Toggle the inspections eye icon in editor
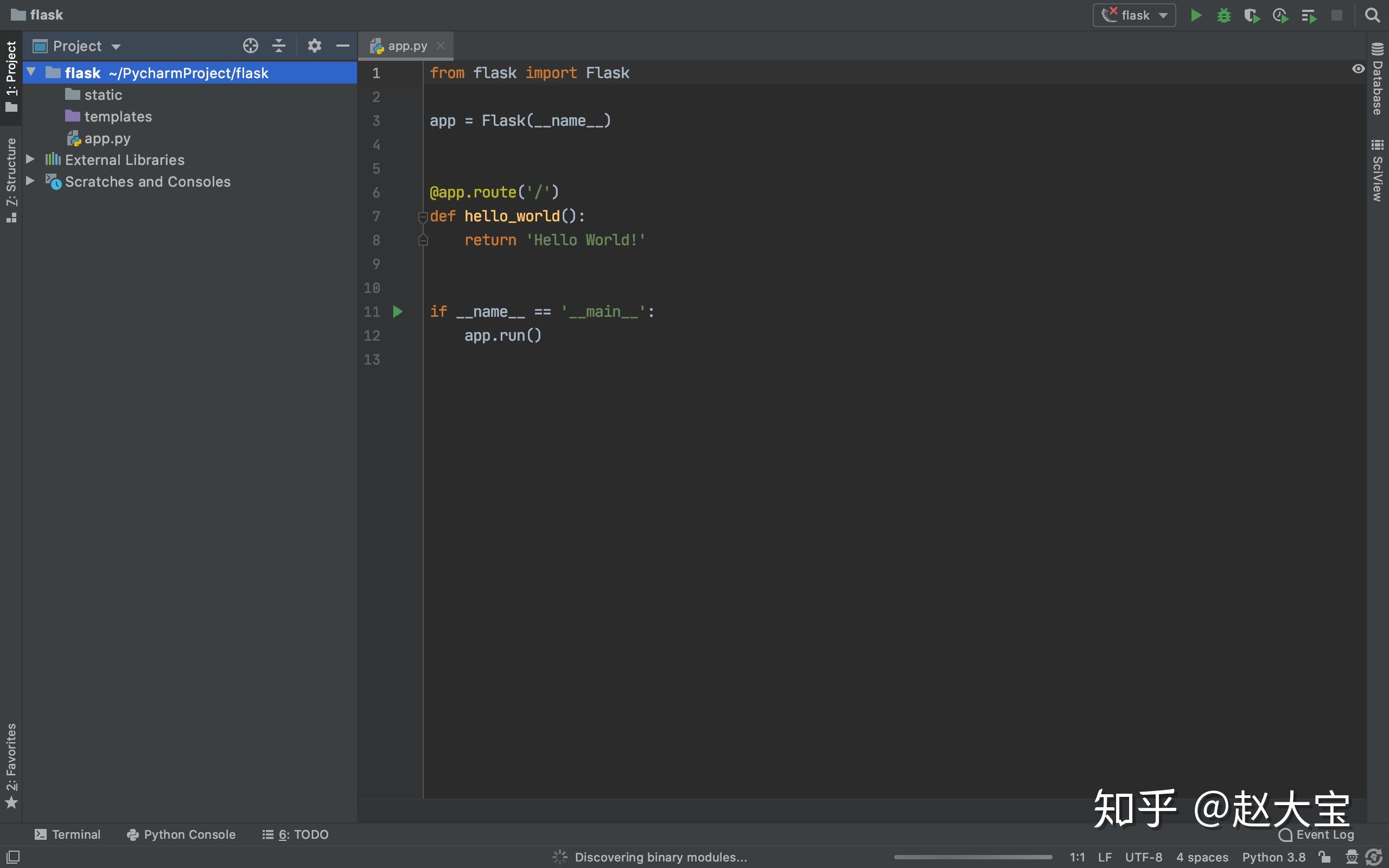Screen dimensions: 1389x868 1358,69
